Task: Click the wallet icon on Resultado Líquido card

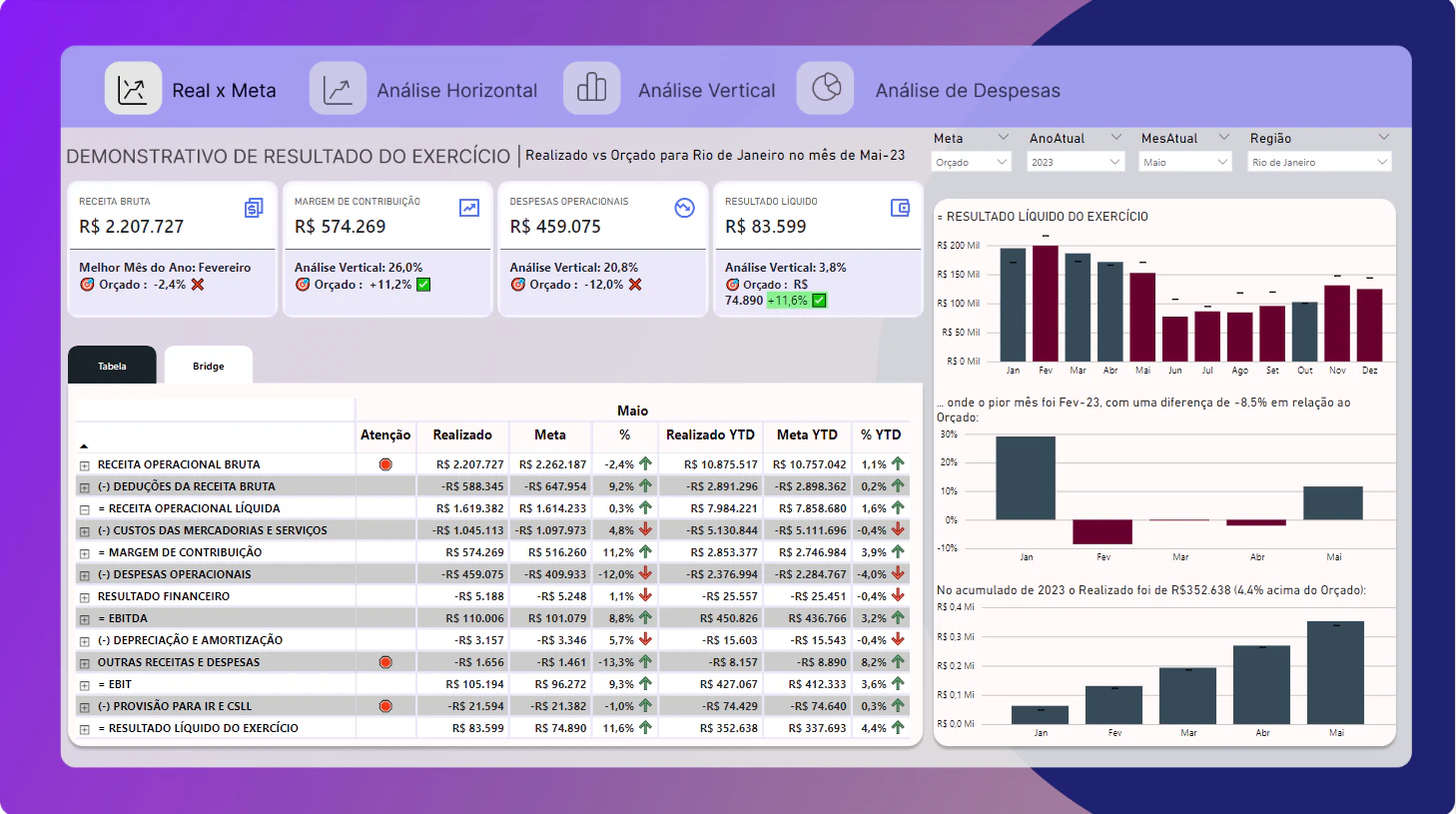Action: click(x=900, y=208)
